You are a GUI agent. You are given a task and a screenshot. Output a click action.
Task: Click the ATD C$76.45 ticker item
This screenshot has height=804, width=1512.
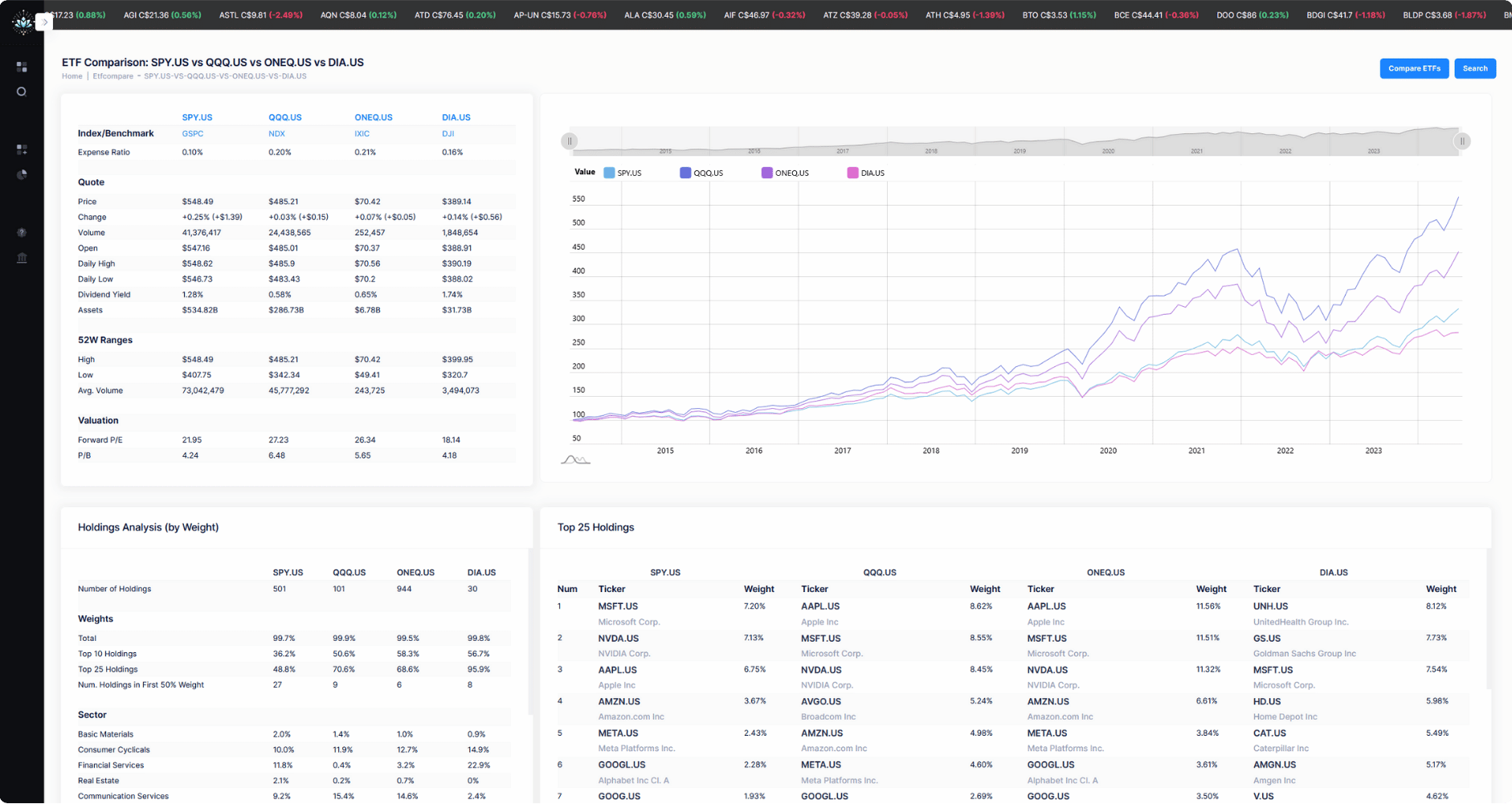(455, 15)
